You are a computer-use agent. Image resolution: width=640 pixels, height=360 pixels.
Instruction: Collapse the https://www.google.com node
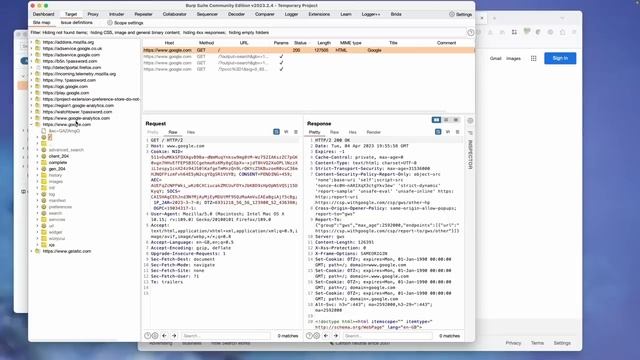coord(31,124)
